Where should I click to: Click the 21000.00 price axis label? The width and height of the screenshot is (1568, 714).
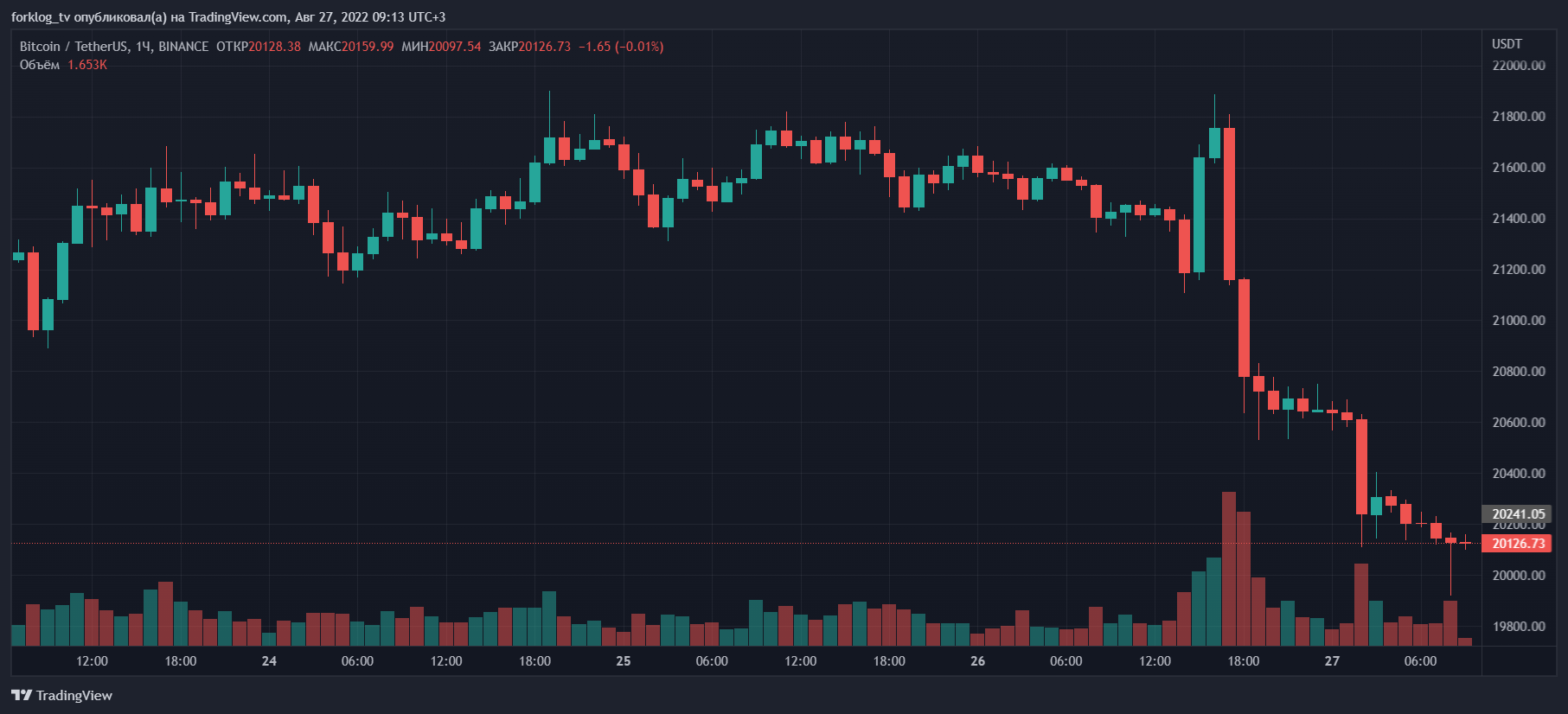pos(1519,321)
